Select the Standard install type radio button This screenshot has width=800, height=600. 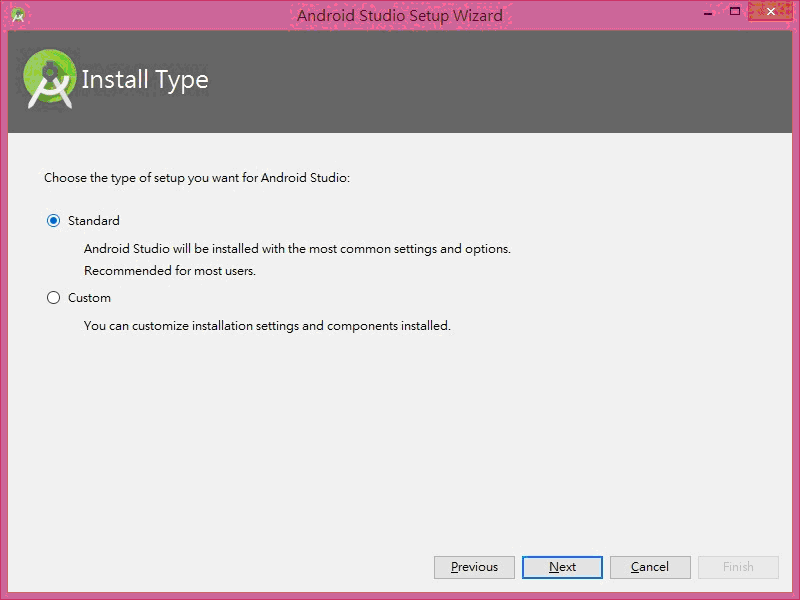coord(54,220)
